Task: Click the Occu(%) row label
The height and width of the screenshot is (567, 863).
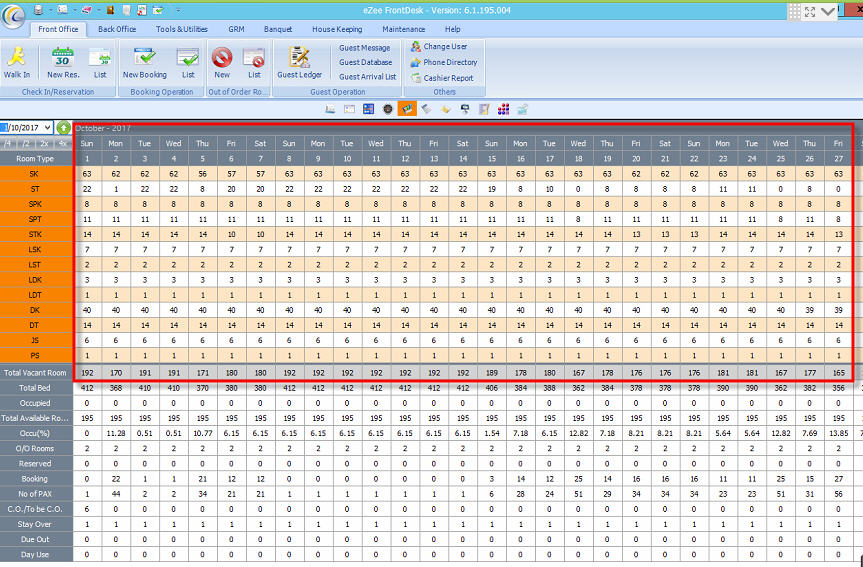Action: tap(35, 433)
